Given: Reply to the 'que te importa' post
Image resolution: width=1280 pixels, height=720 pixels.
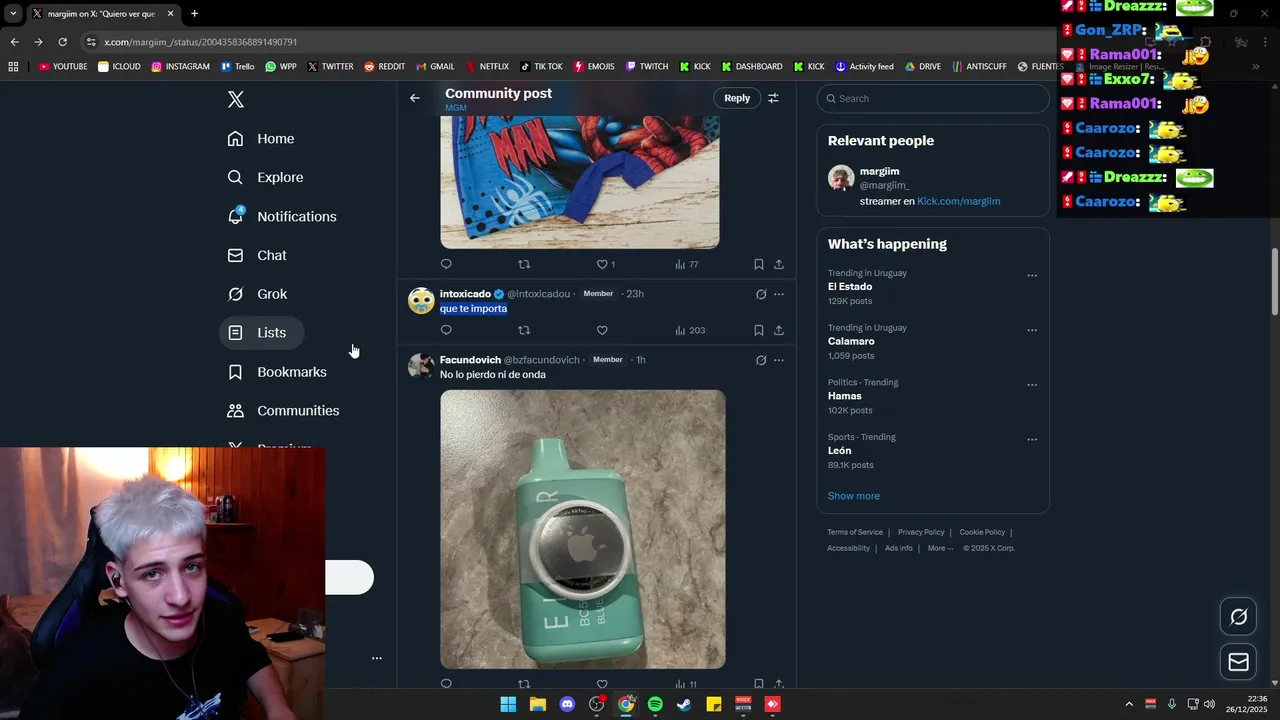Looking at the screenshot, I should 446,330.
